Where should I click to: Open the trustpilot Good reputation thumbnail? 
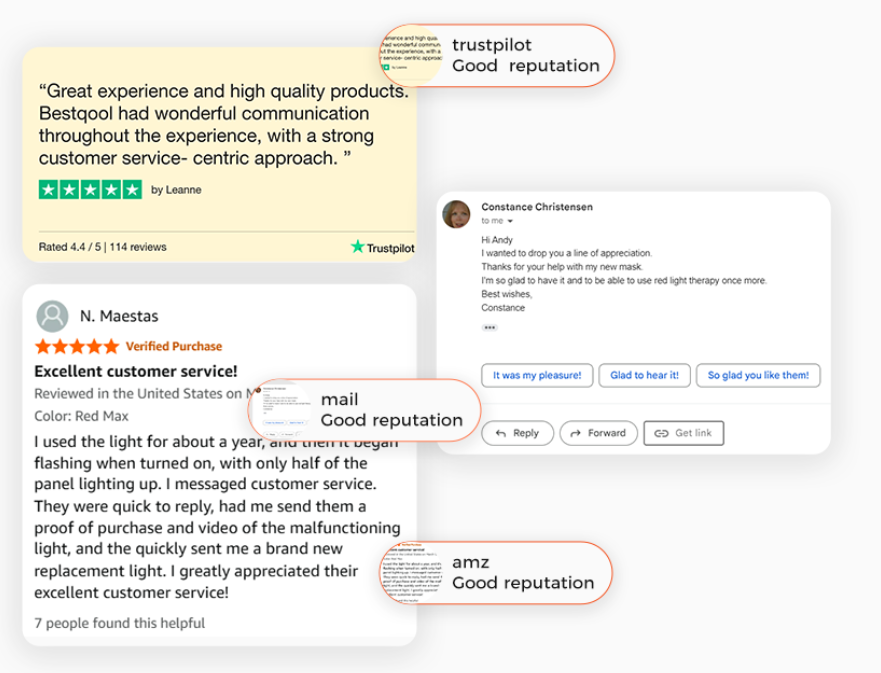[x=411, y=54]
